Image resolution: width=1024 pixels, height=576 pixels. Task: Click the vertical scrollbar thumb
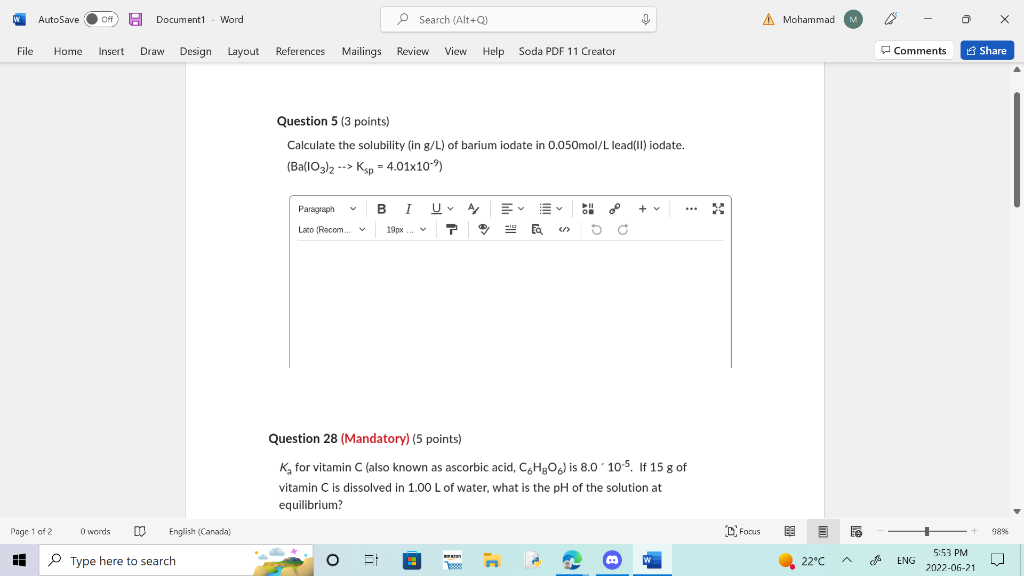click(x=1017, y=150)
